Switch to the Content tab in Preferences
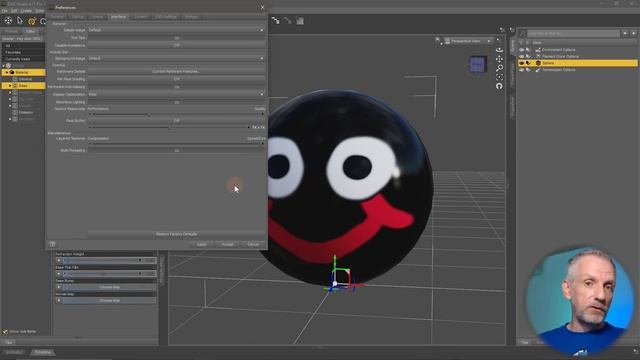The image size is (640, 360). point(140,17)
